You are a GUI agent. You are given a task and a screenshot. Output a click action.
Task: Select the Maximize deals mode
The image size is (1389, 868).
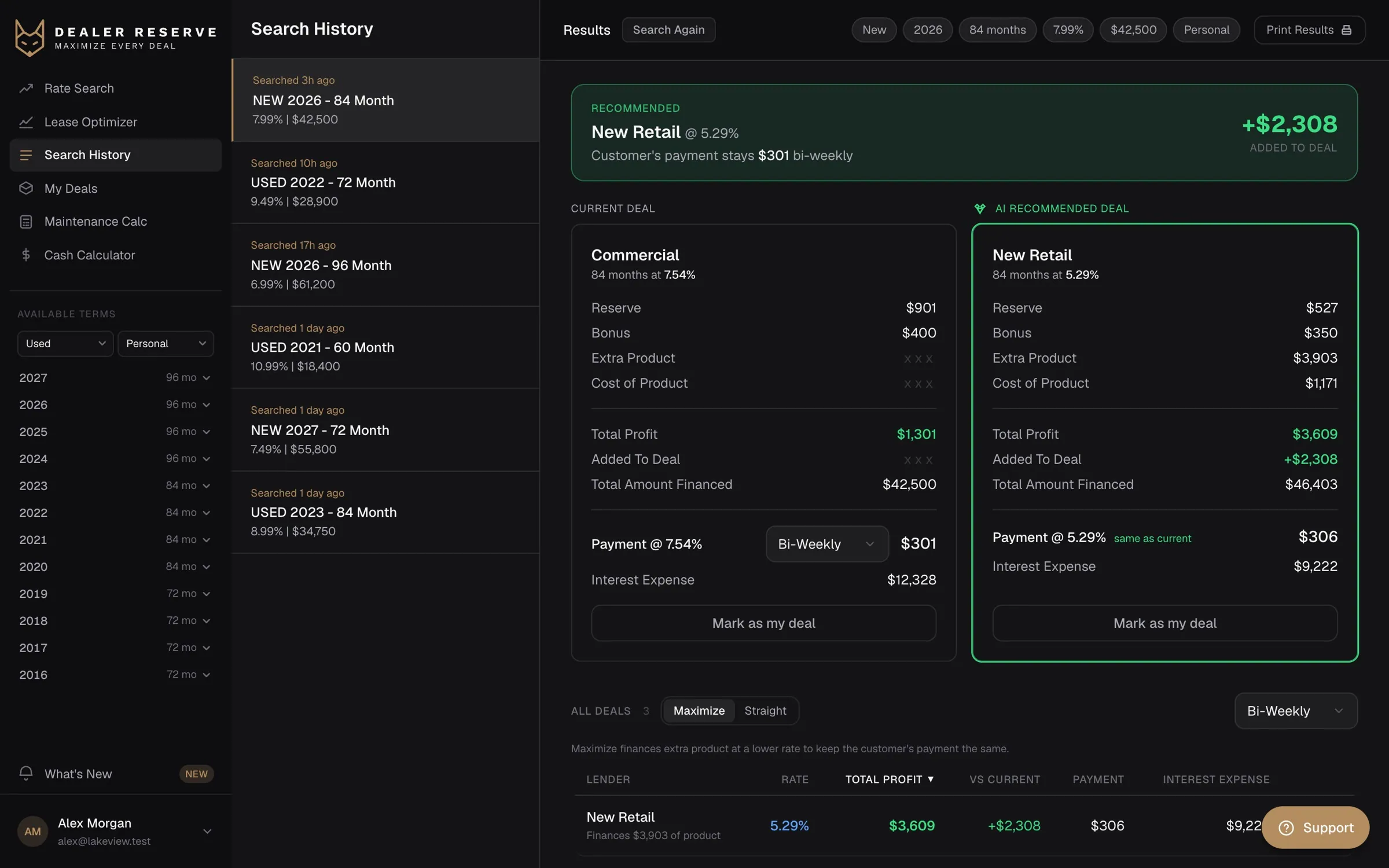pos(699,711)
